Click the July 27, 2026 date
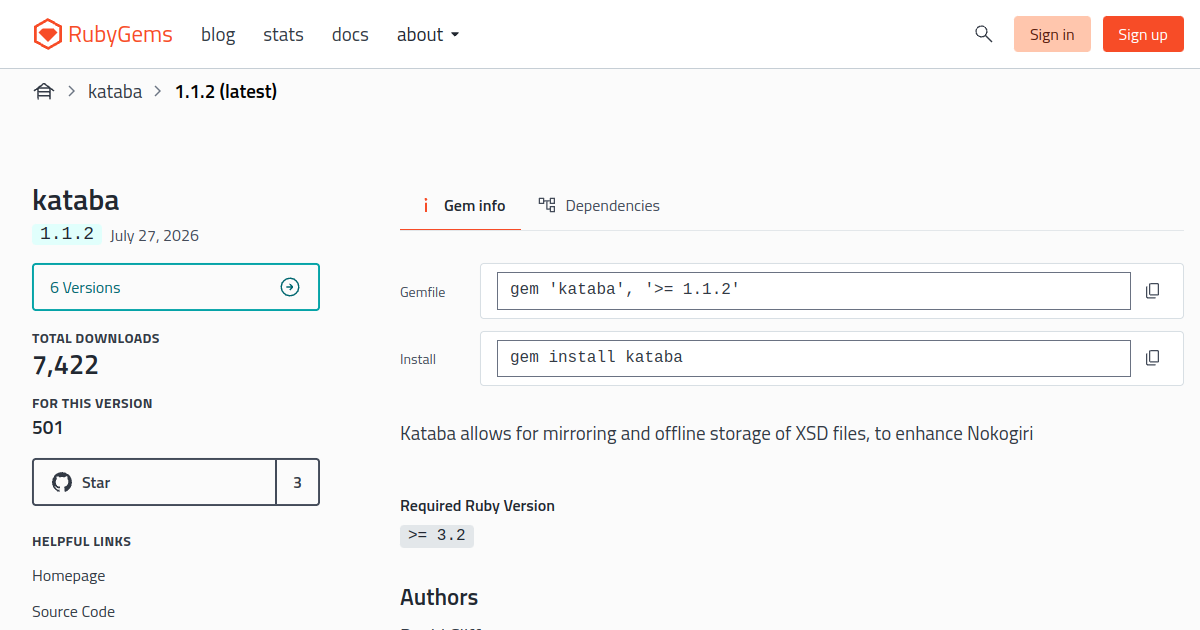The height and width of the screenshot is (630, 1200). pos(155,236)
